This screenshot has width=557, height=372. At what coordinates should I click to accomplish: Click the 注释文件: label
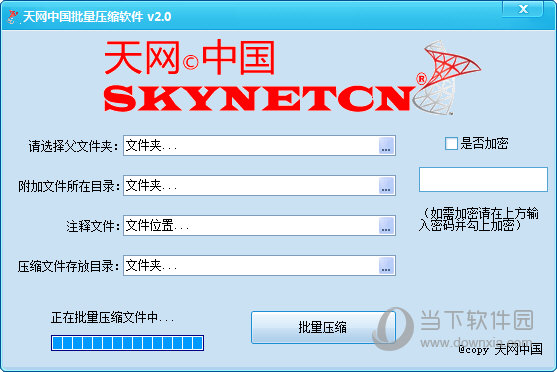click(x=93, y=226)
